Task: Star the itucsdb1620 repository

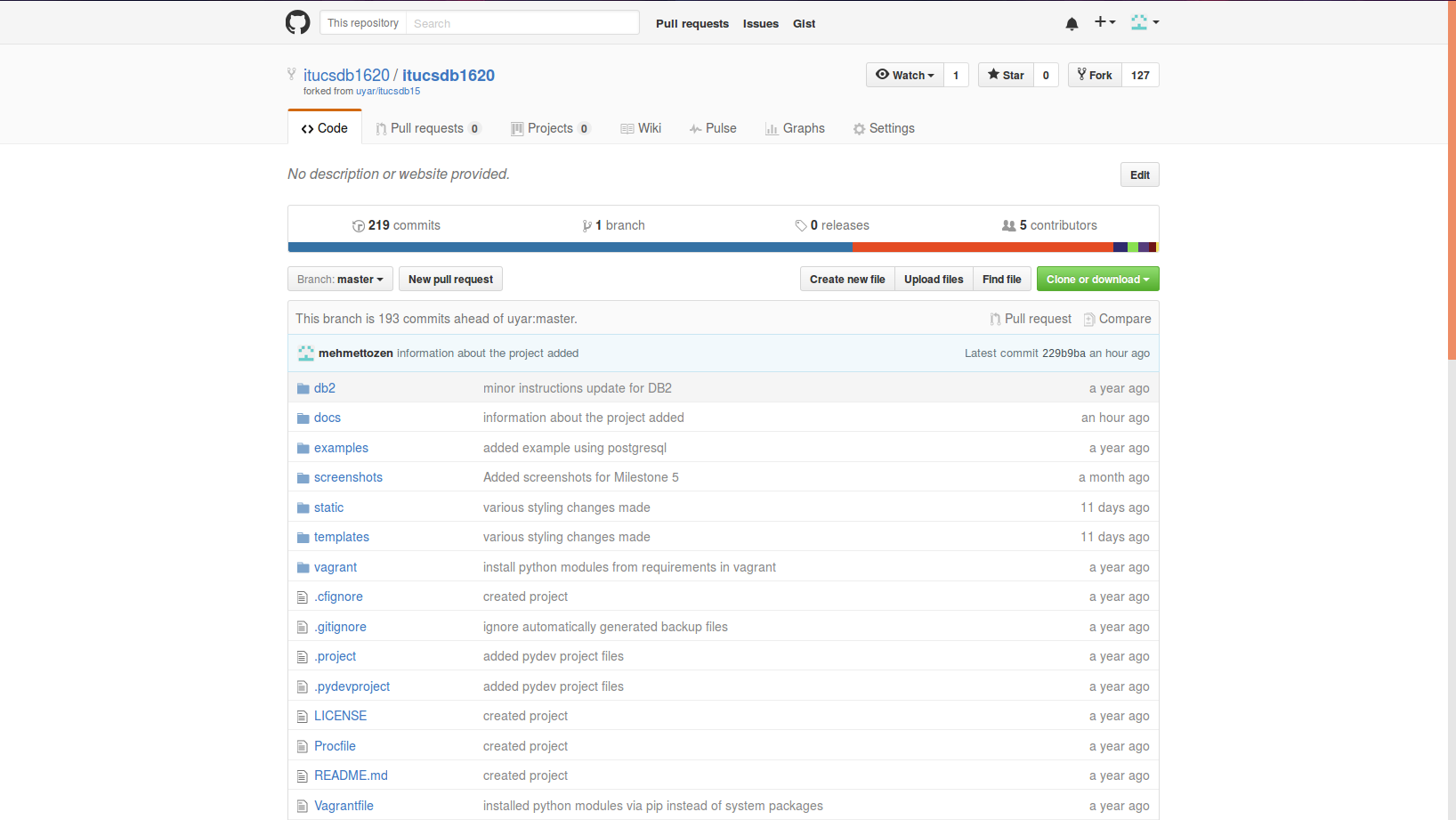Action: pos(1006,75)
